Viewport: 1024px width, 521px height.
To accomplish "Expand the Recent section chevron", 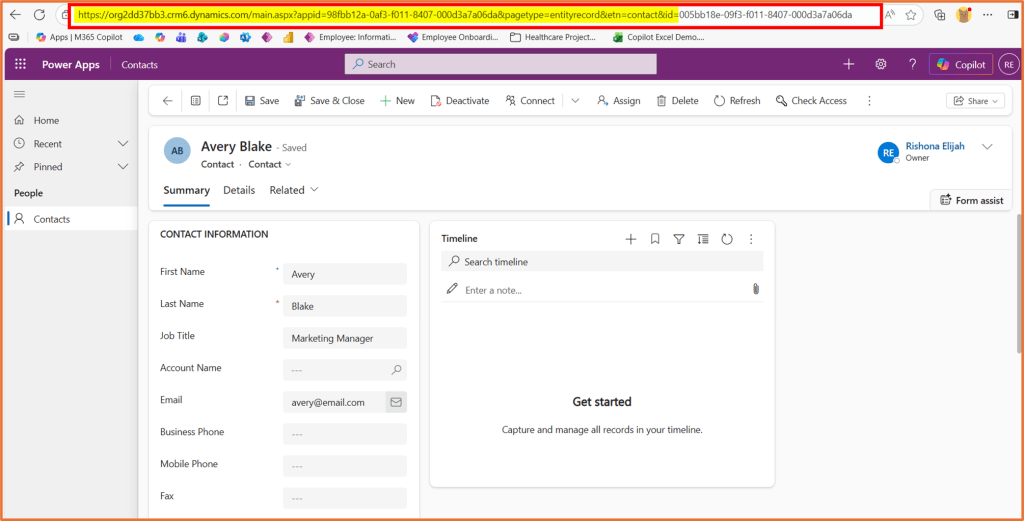I will 123,144.
